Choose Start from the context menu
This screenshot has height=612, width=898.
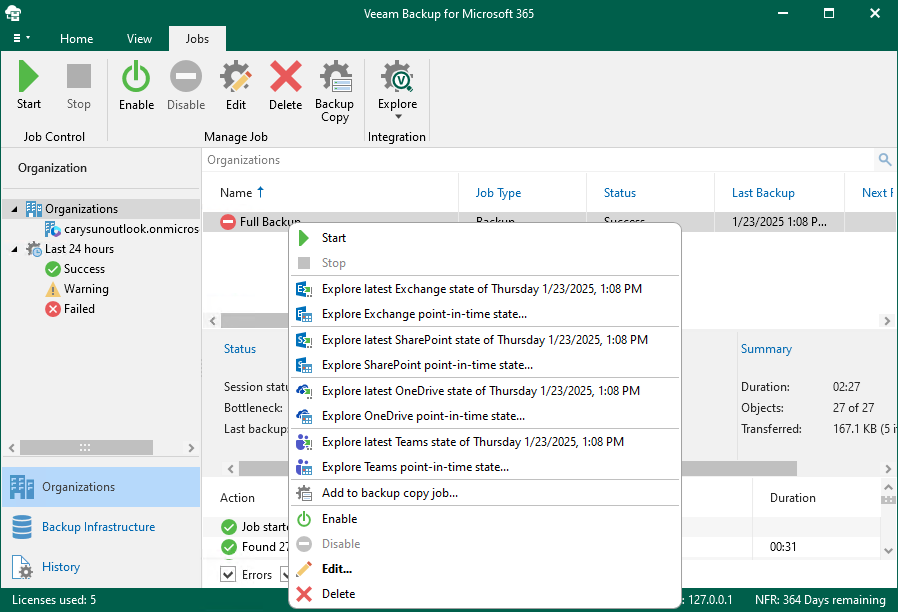click(485, 238)
